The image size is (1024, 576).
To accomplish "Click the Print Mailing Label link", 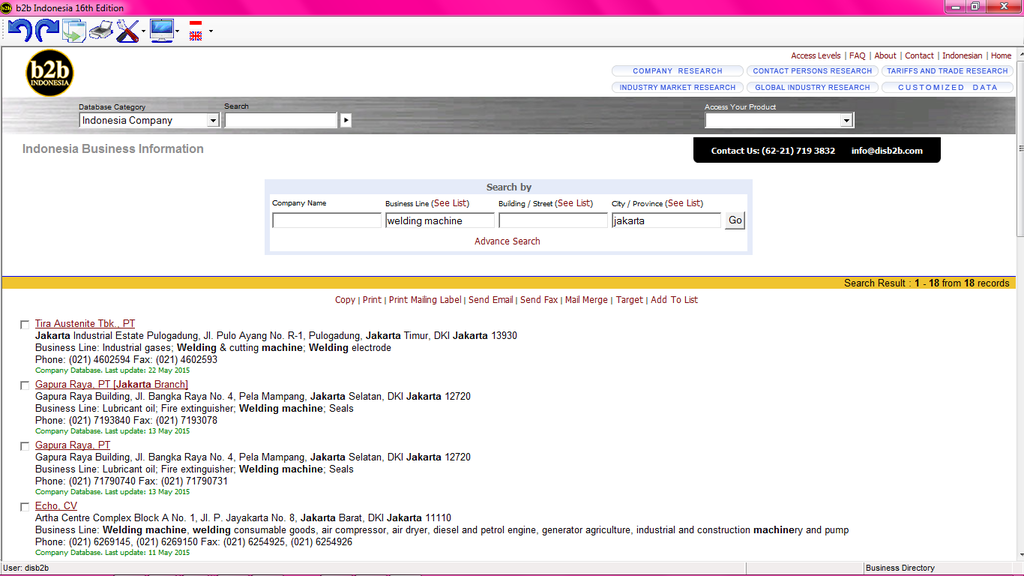I will pos(425,300).
